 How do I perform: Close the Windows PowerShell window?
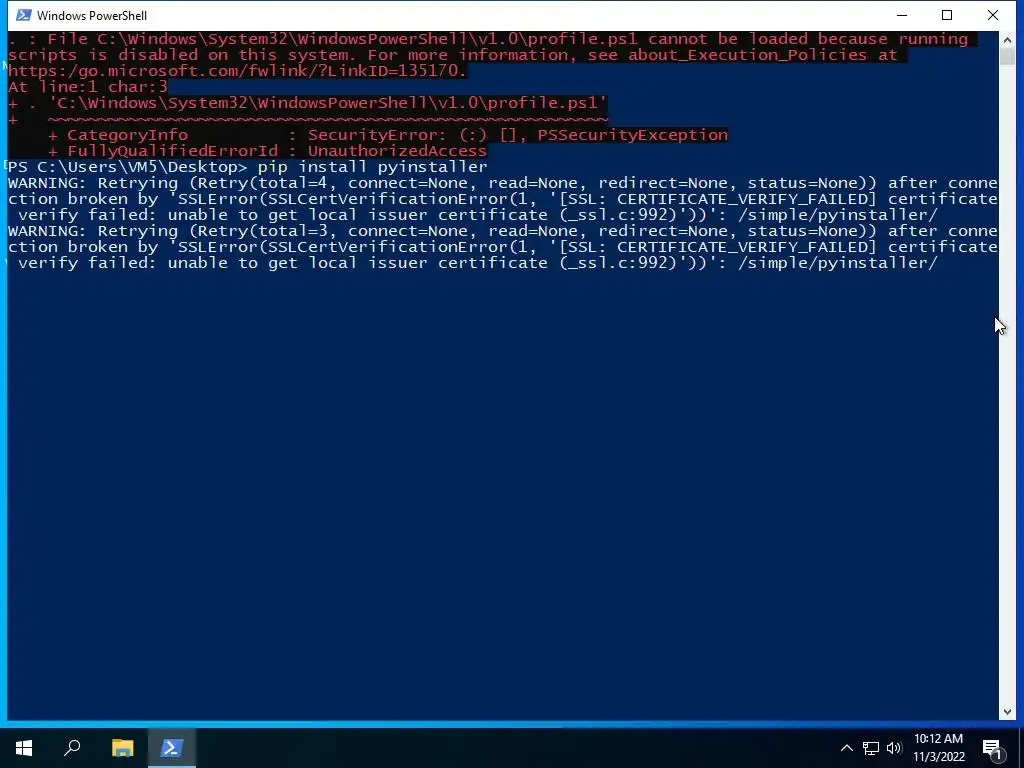[993, 15]
